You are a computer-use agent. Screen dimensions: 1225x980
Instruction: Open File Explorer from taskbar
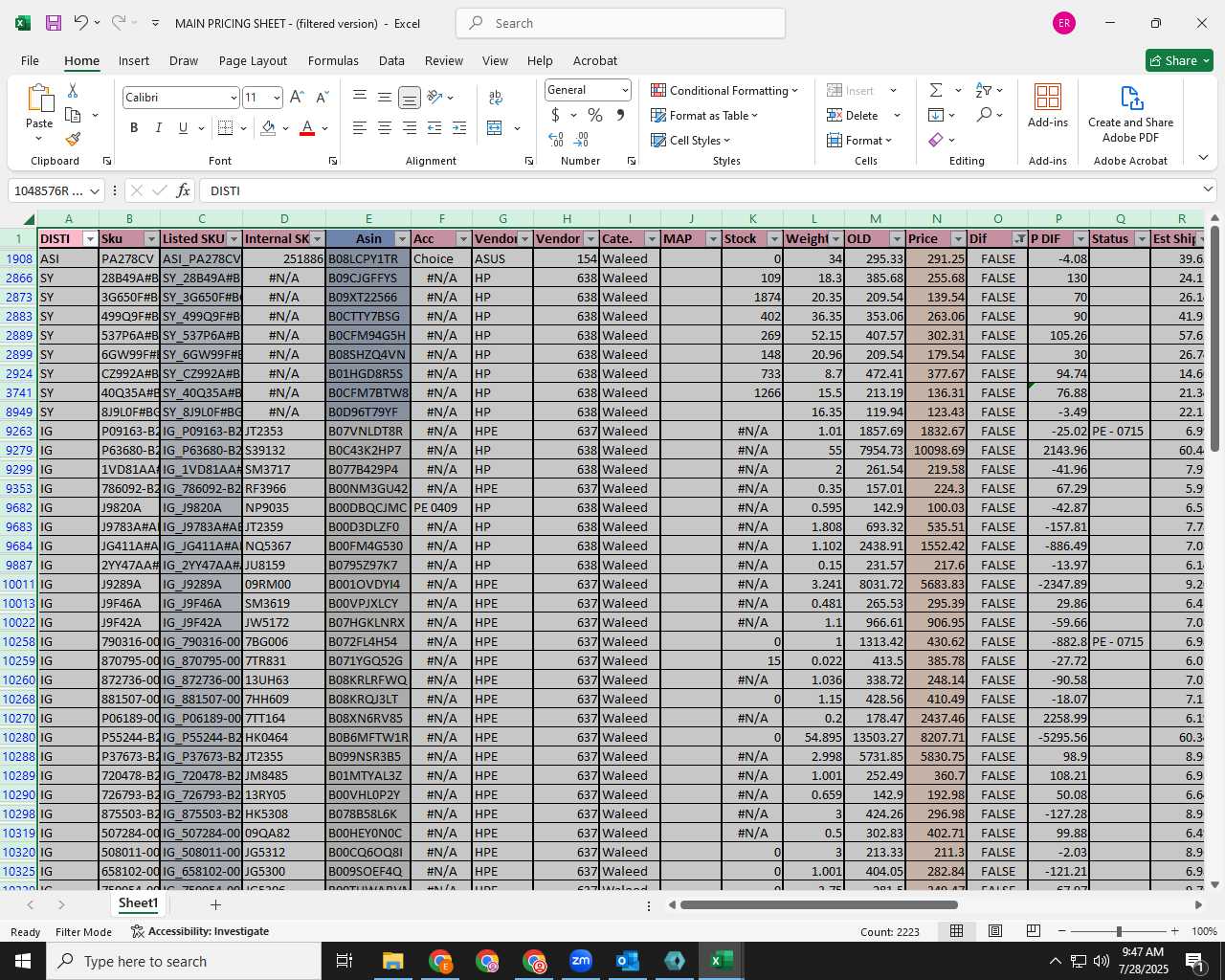393,961
